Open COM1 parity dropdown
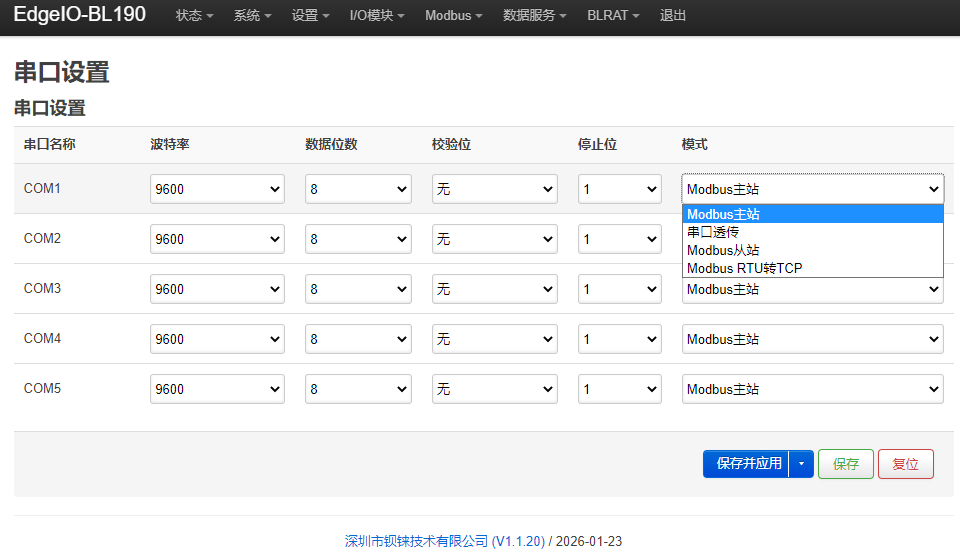Image resolution: width=960 pixels, height=558 pixels. 495,189
